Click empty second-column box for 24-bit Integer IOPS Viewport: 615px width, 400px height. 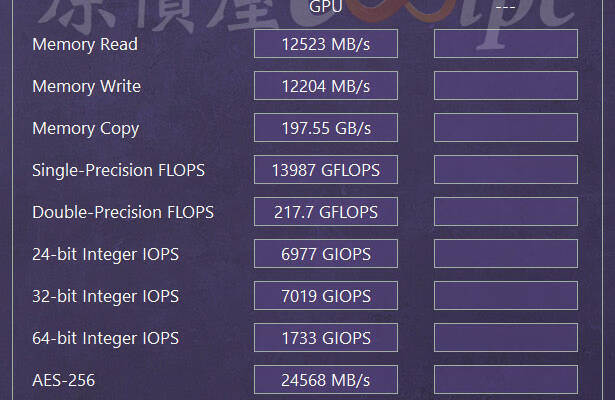tap(506, 253)
